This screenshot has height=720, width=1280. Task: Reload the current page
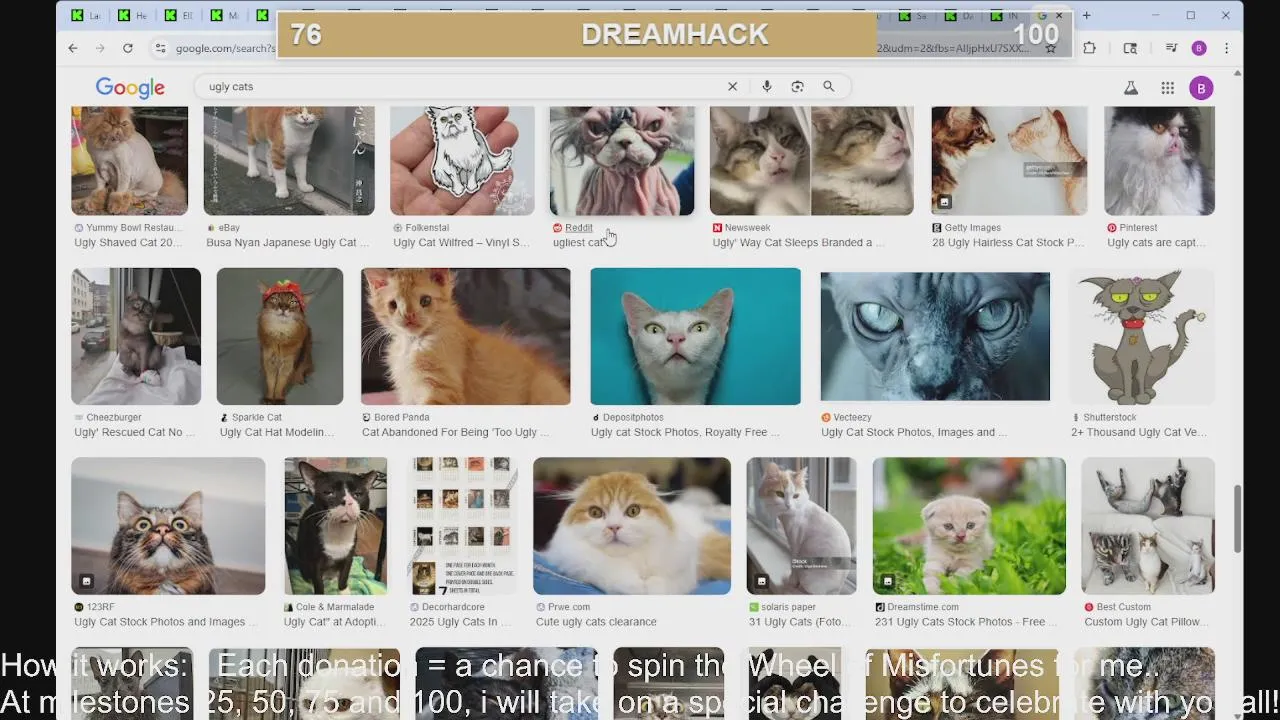click(x=128, y=48)
